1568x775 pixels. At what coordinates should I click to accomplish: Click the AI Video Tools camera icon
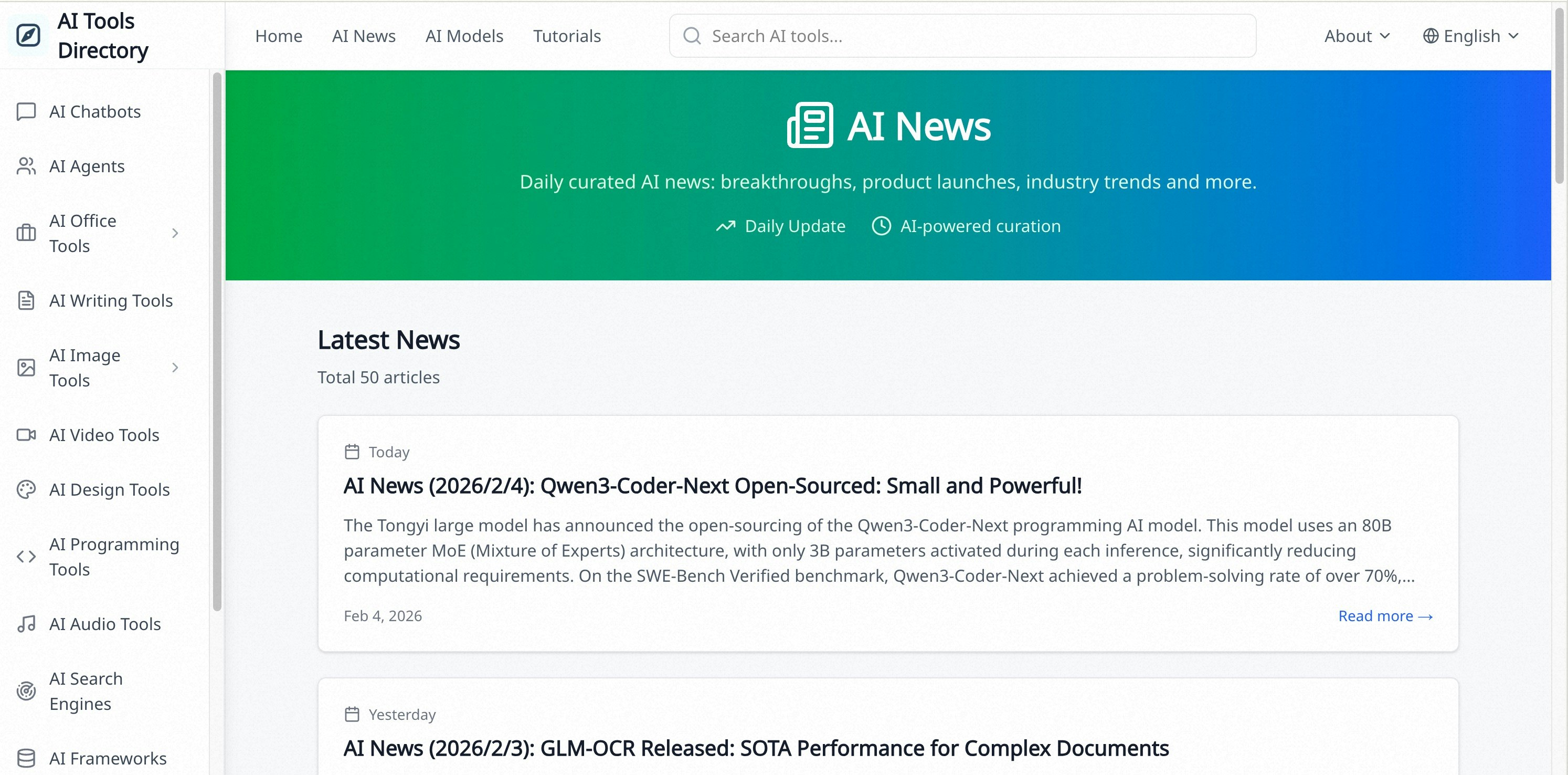click(26, 434)
